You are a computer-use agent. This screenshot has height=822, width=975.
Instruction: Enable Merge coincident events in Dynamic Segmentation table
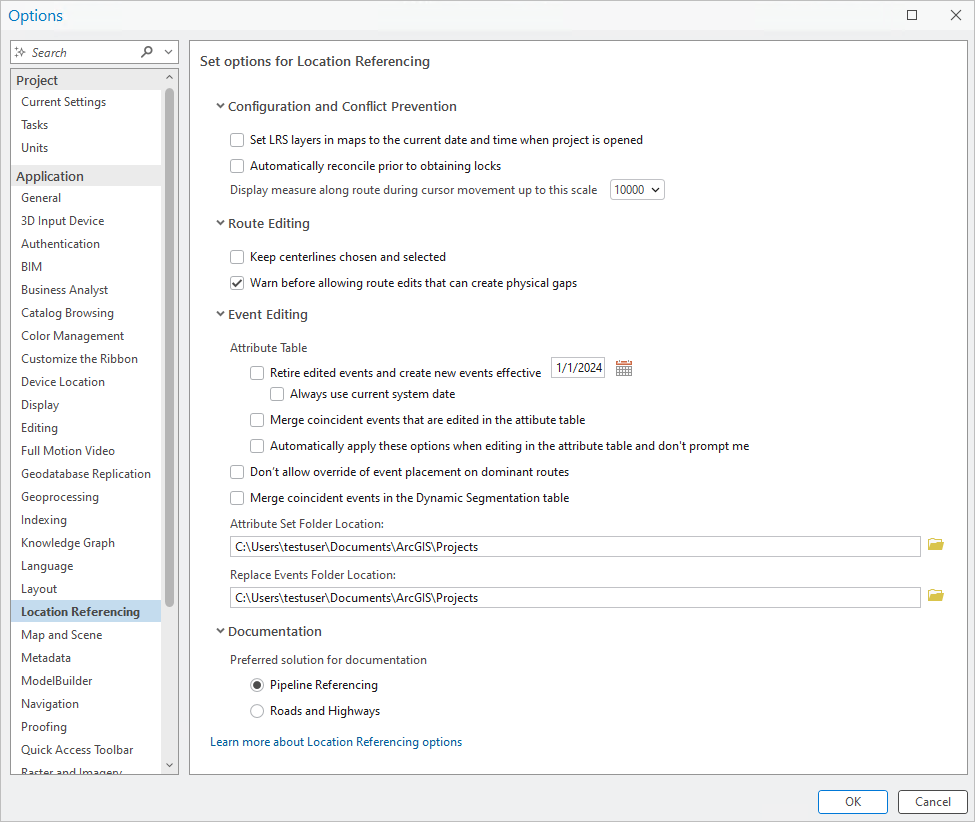[x=237, y=498]
